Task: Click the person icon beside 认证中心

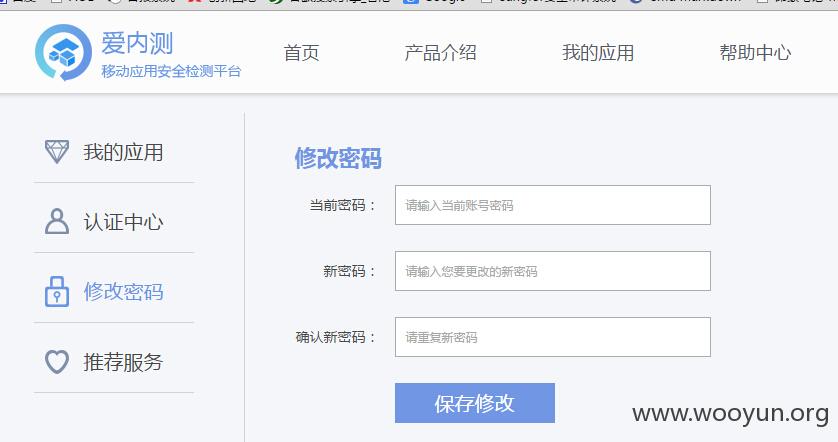Action: point(57,221)
